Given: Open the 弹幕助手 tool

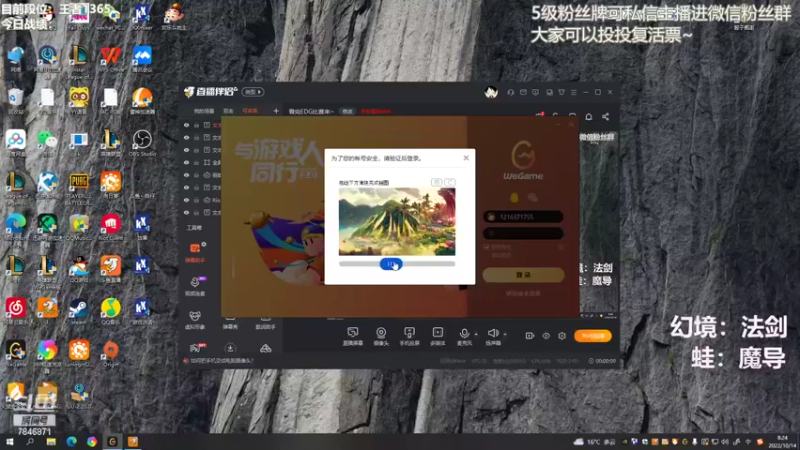Looking at the screenshot, I should pos(195,252).
